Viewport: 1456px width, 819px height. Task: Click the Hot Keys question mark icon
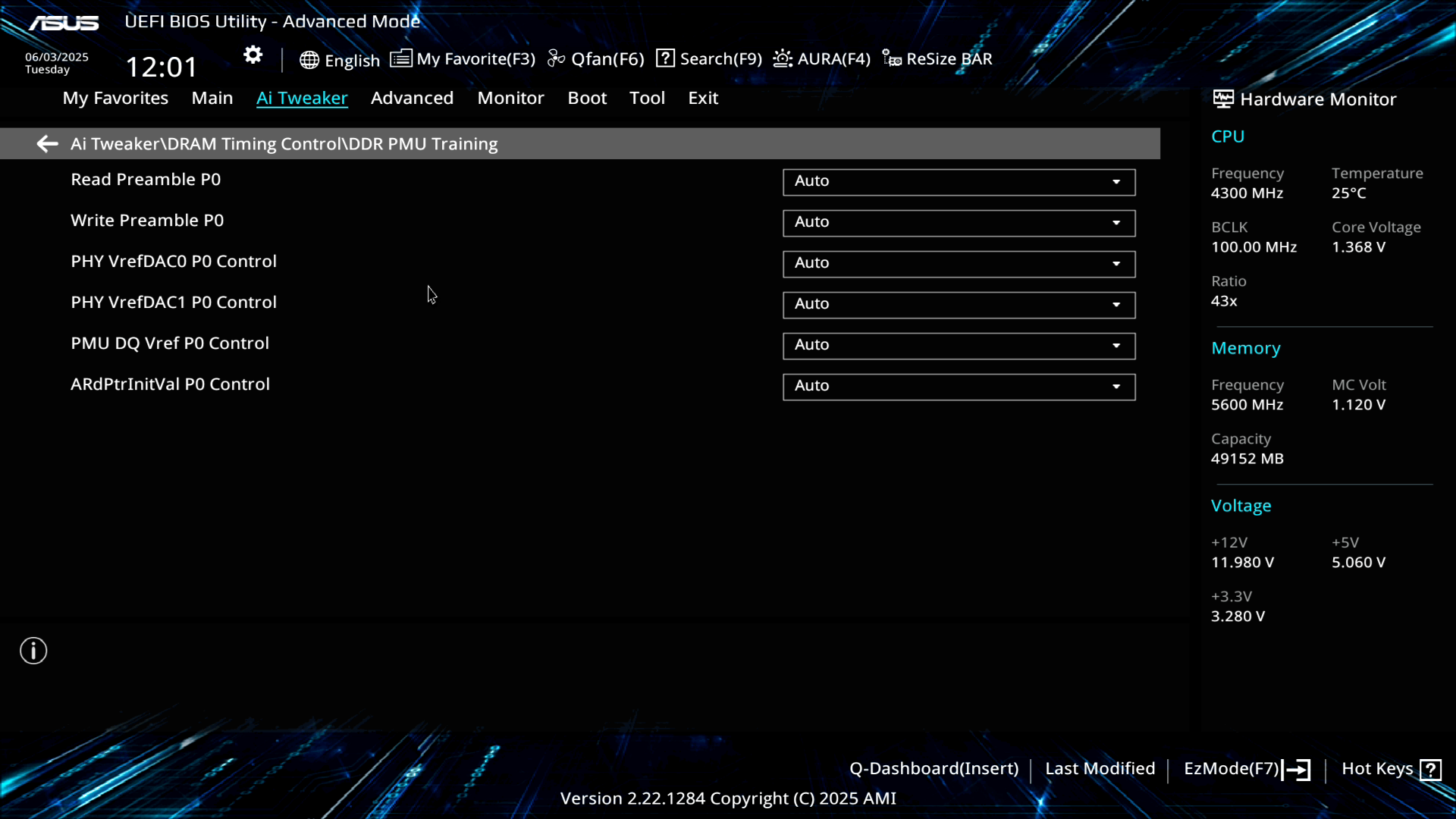[x=1430, y=770]
